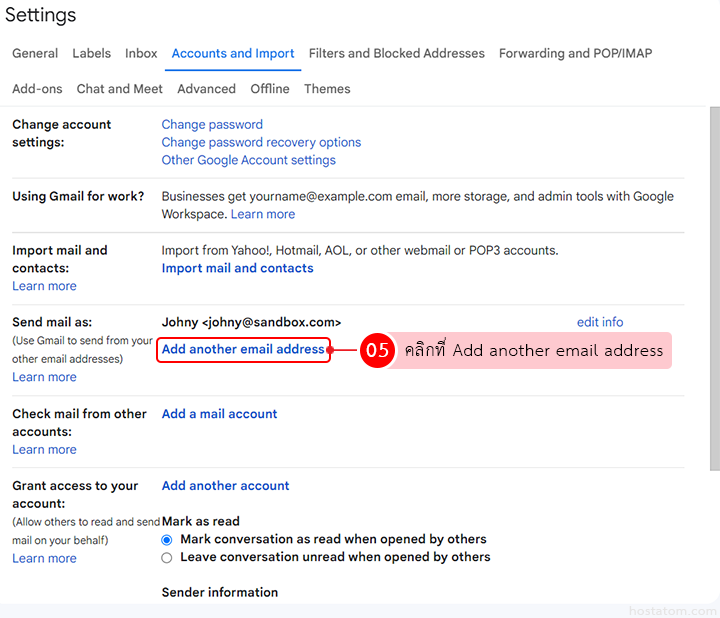Select 'Leave conversation unread' radio option
Screen dimensions: 720x618
coord(167,557)
